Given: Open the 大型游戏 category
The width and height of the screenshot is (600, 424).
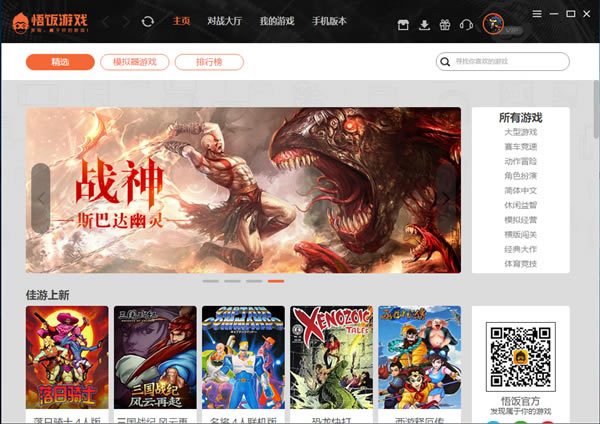Looking at the screenshot, I should (x=520, y=132).
